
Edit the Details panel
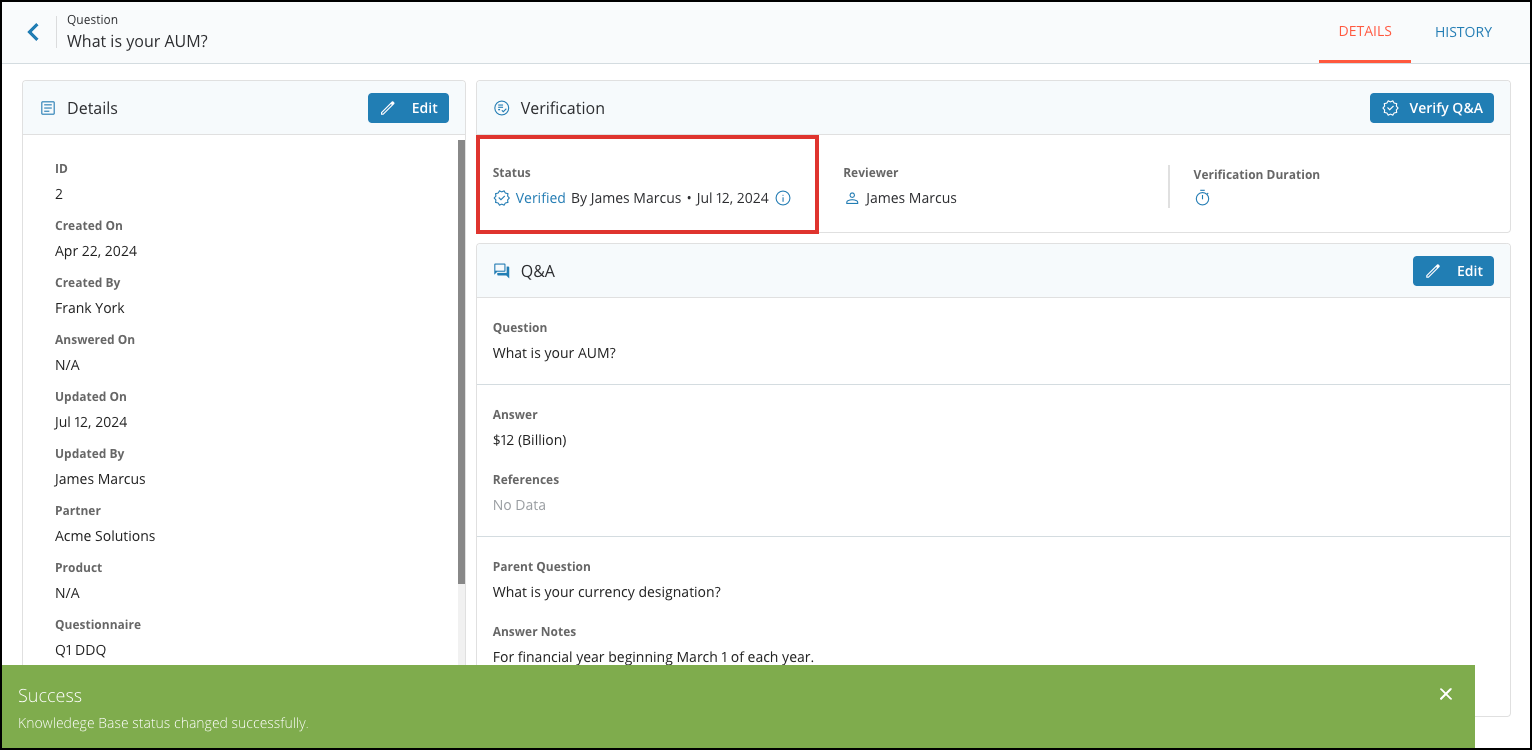(408, 108)
